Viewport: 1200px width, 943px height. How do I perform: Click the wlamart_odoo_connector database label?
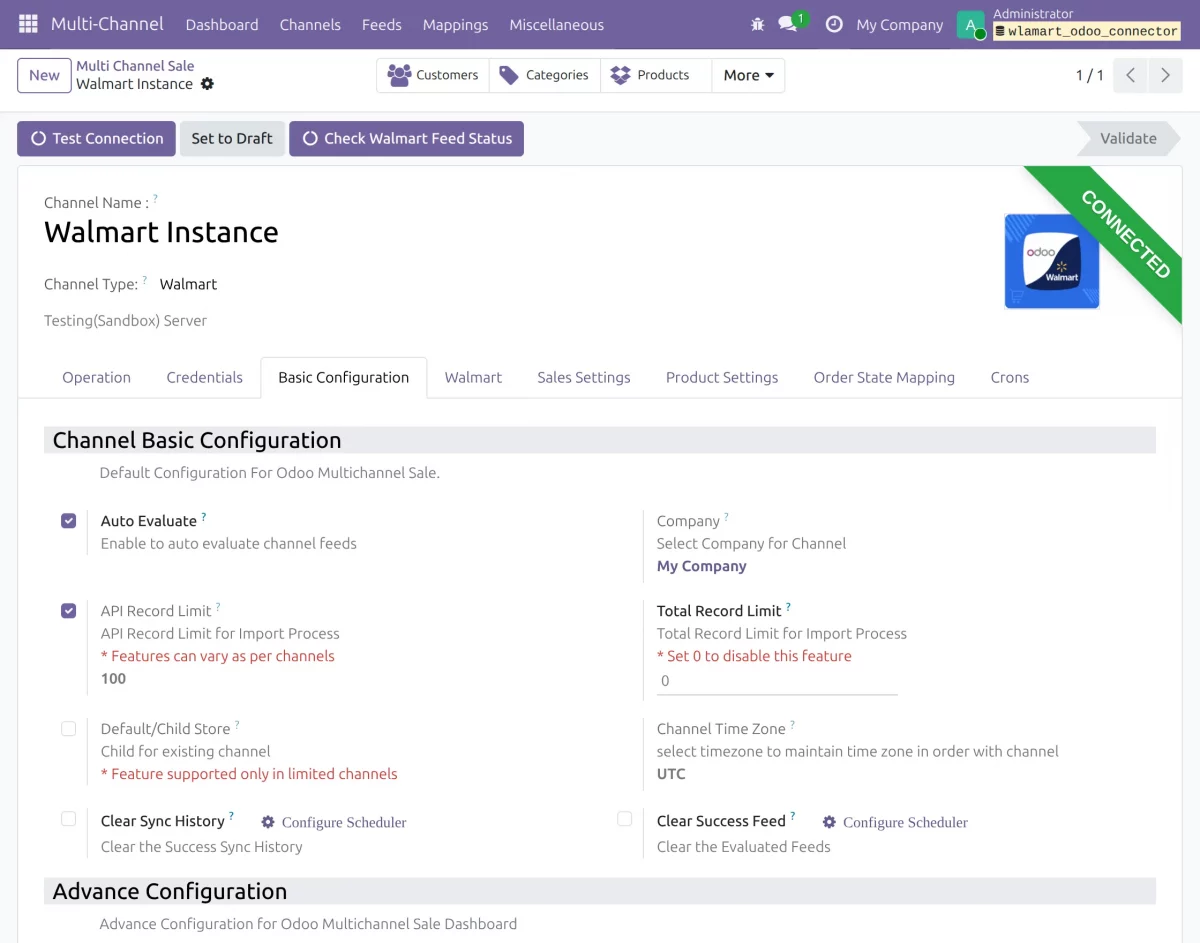point(1086,32)
